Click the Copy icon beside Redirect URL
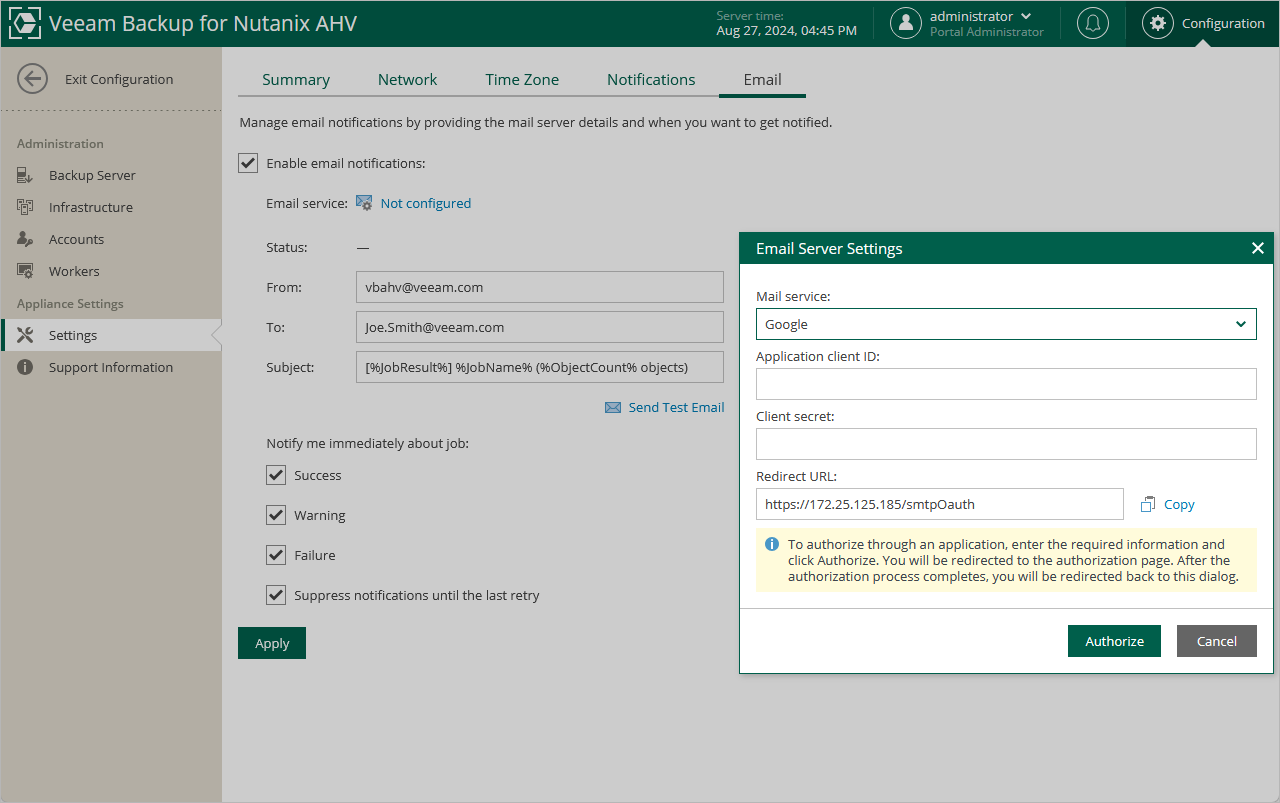 1148,505
